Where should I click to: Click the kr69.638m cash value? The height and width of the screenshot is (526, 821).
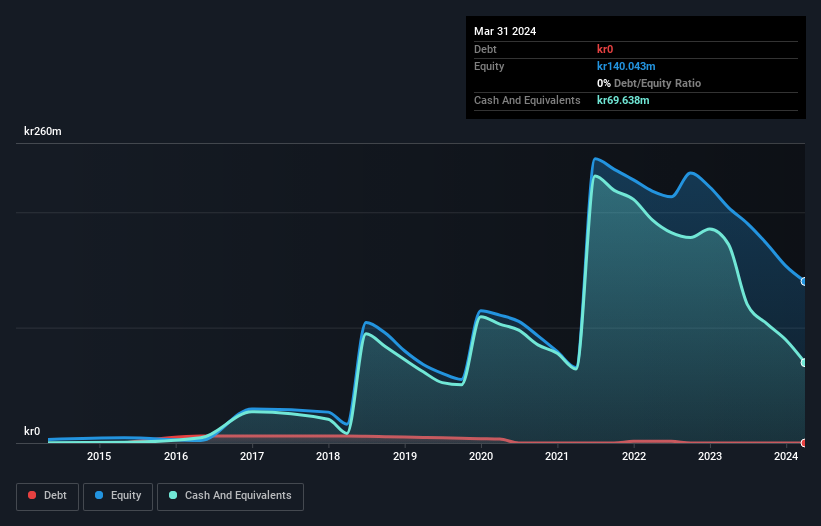tap(623, 100)
